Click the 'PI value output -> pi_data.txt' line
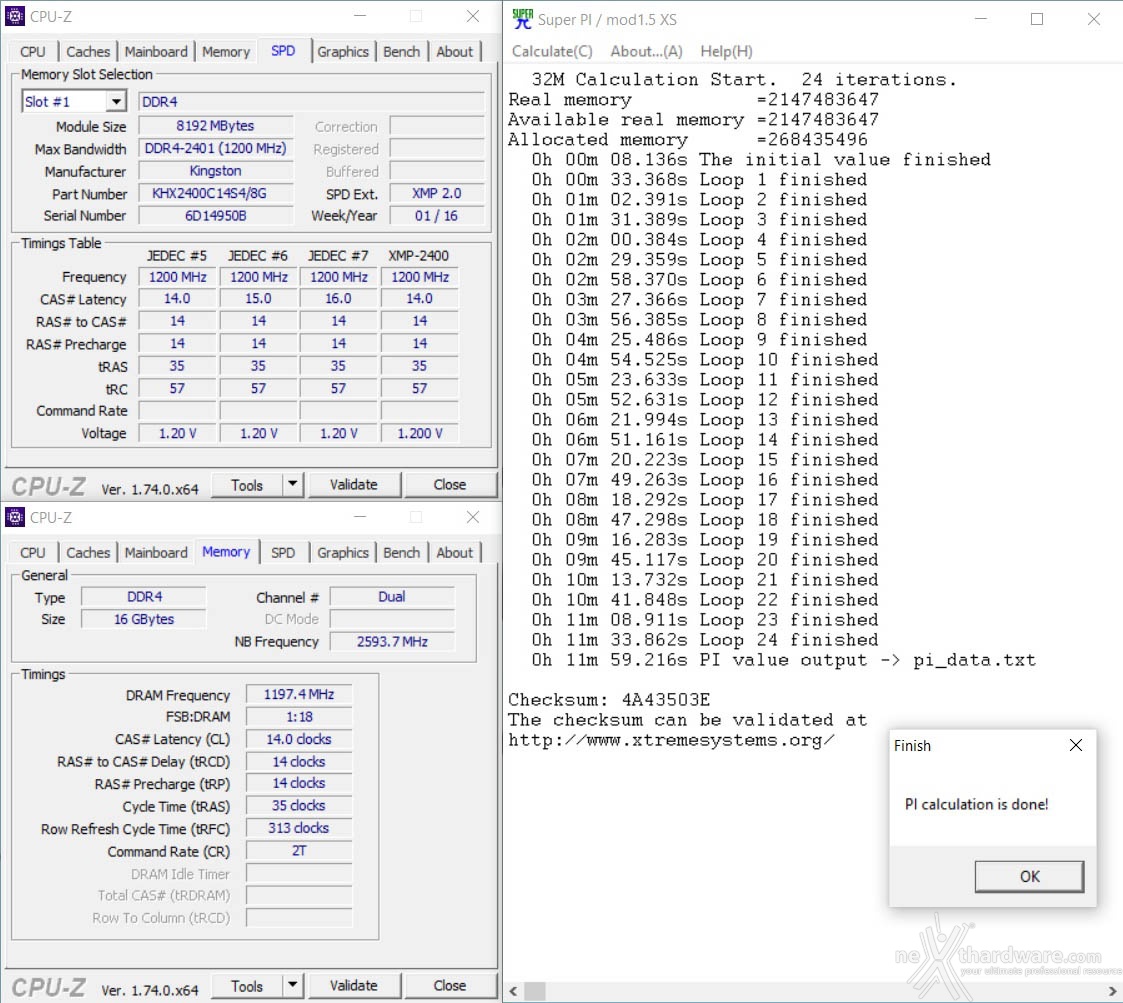The width and height of the screenshot is (1123, 1003). point(784,660)
